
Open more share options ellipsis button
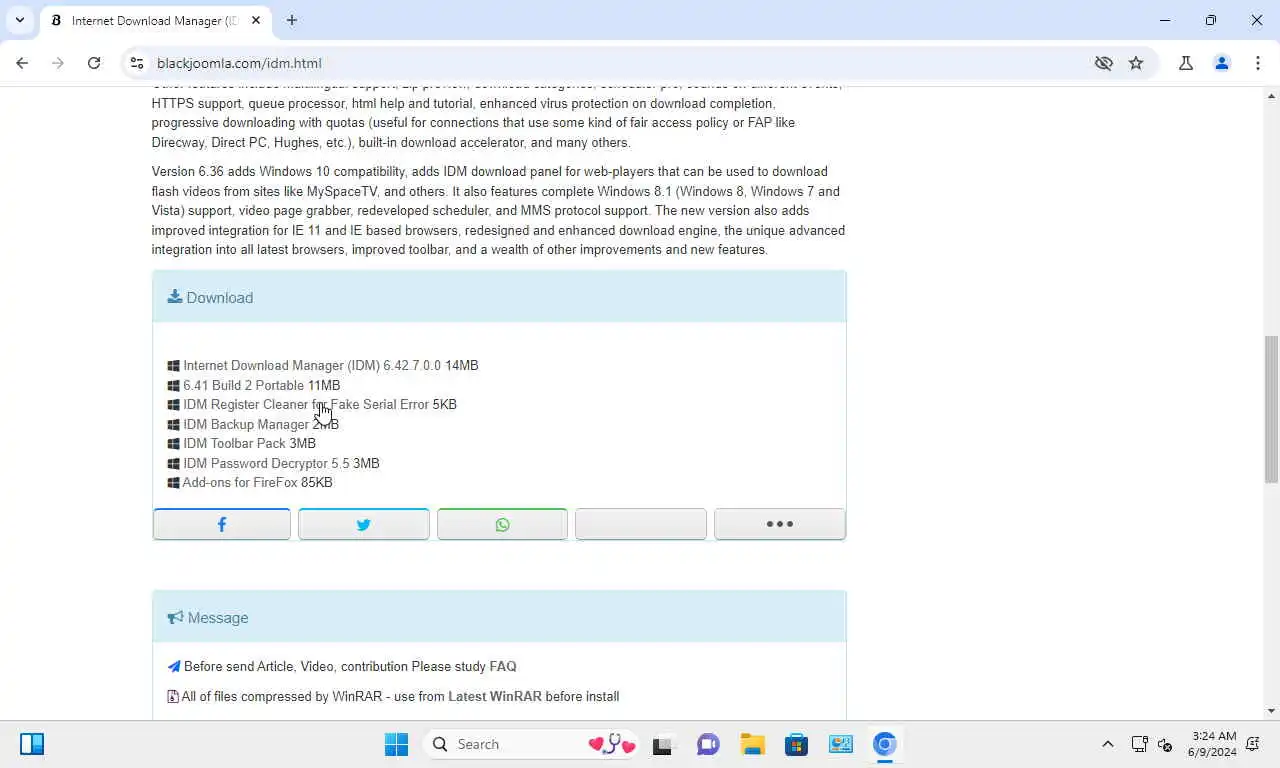[780, 524]
